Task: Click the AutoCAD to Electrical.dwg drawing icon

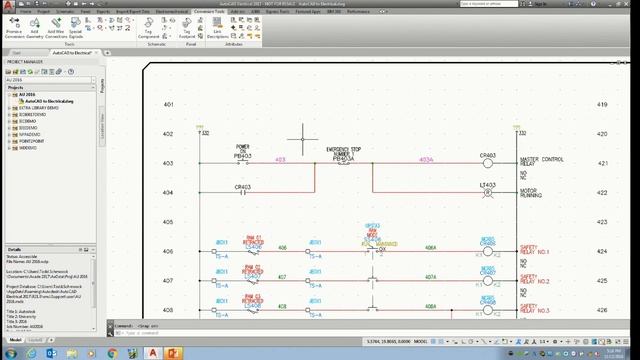Action: coord(22,101)
